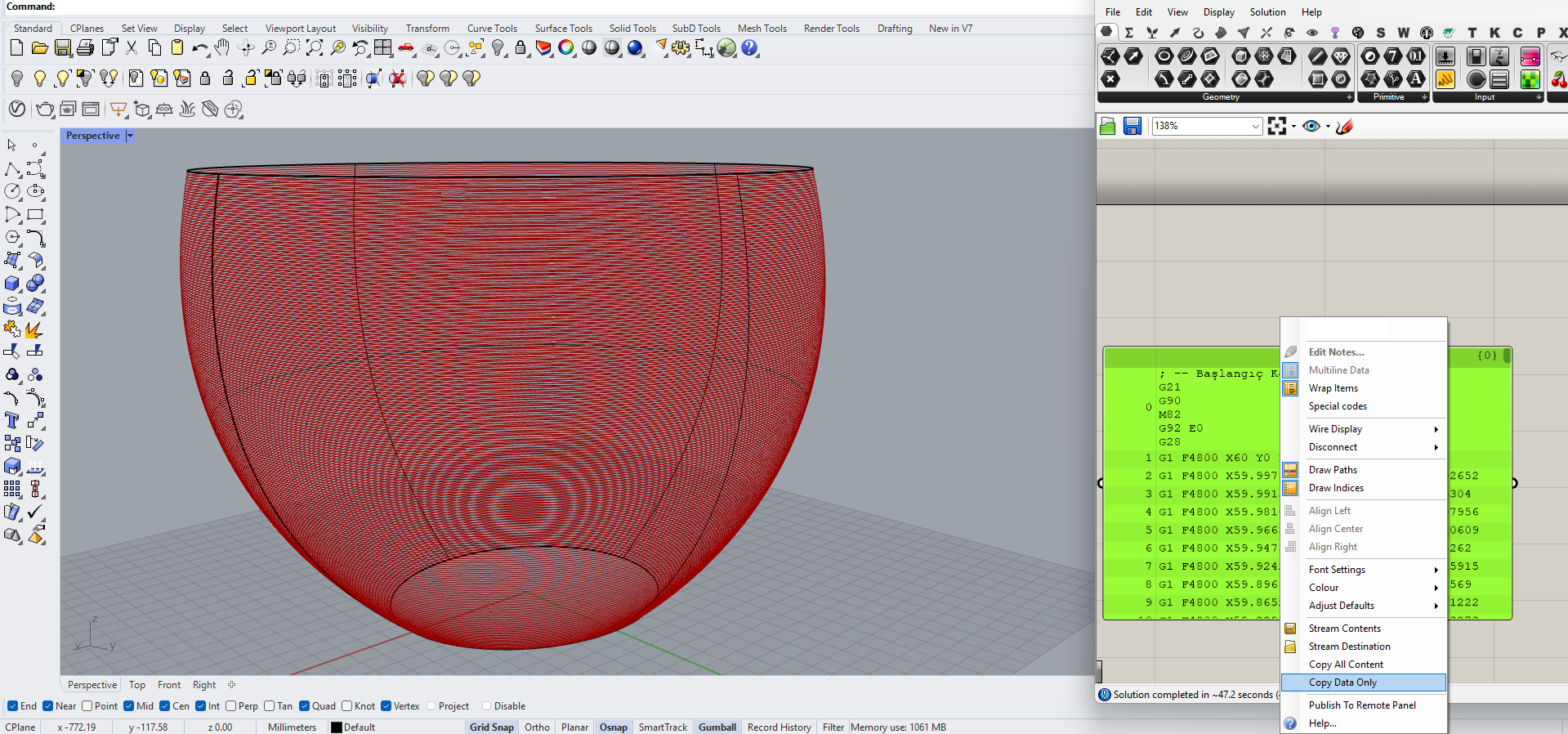Image resolution: width=1568 pixels, height=734 pixels.
Task: Click the red car icon in toolbar
Action: coord(405,48)
